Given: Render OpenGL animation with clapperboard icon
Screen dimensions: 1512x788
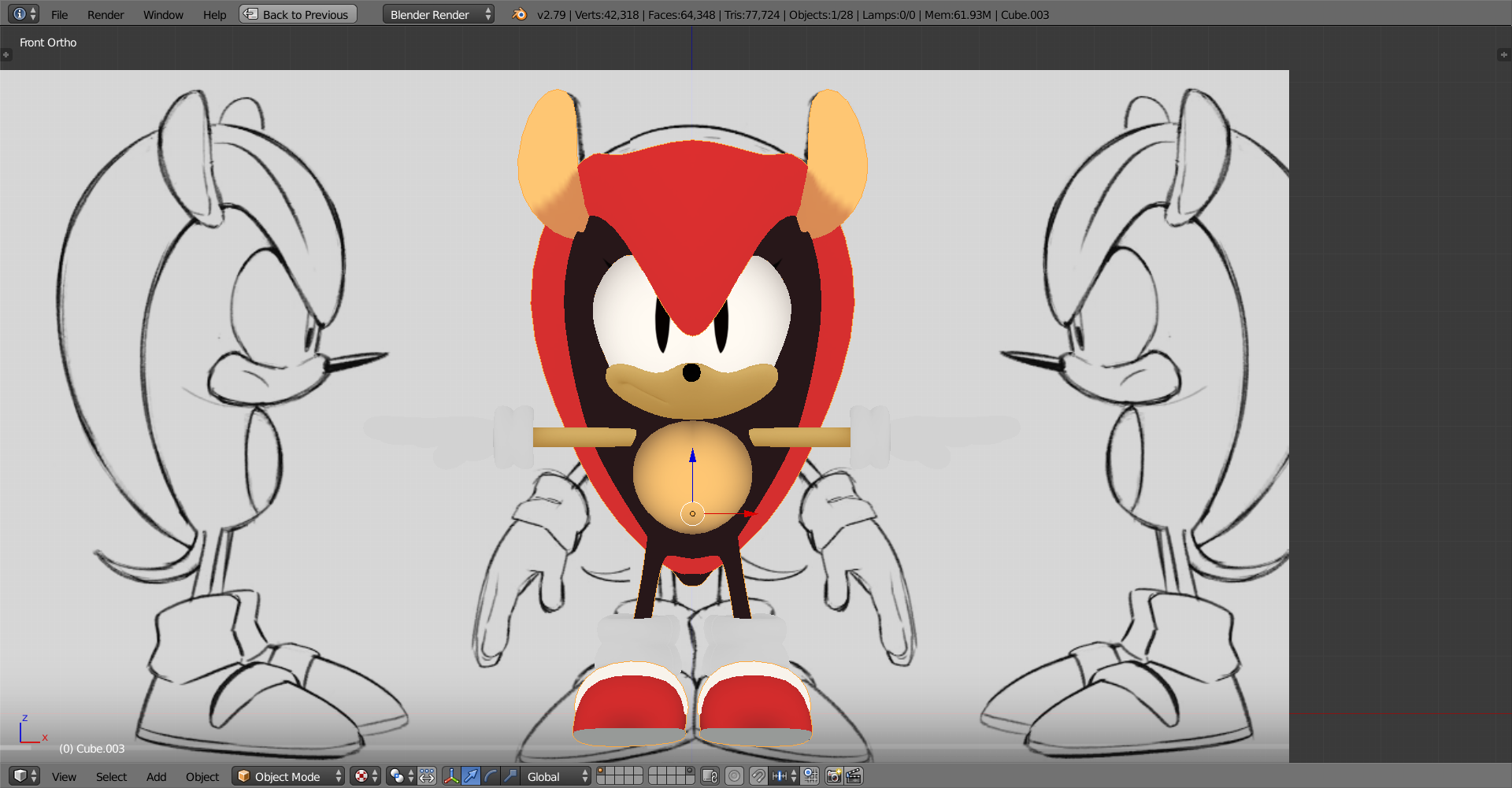Looking at the screenshot, I should point(854,776).
